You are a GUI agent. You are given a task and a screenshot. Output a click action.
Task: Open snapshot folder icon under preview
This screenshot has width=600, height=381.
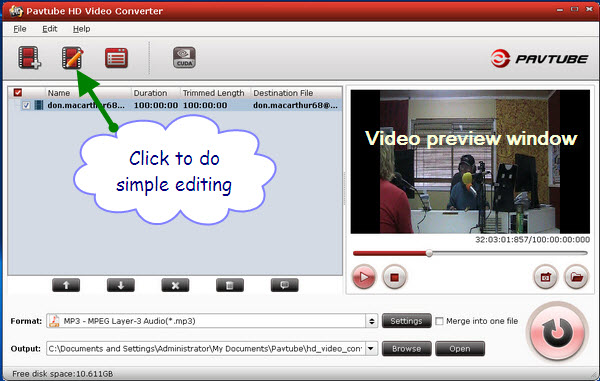[576, 277]
